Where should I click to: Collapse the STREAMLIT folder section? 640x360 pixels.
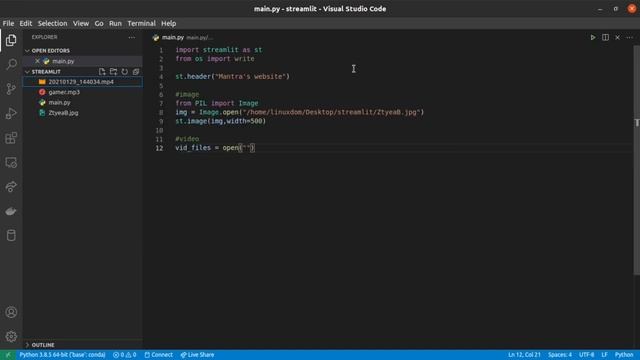(27, 72)
